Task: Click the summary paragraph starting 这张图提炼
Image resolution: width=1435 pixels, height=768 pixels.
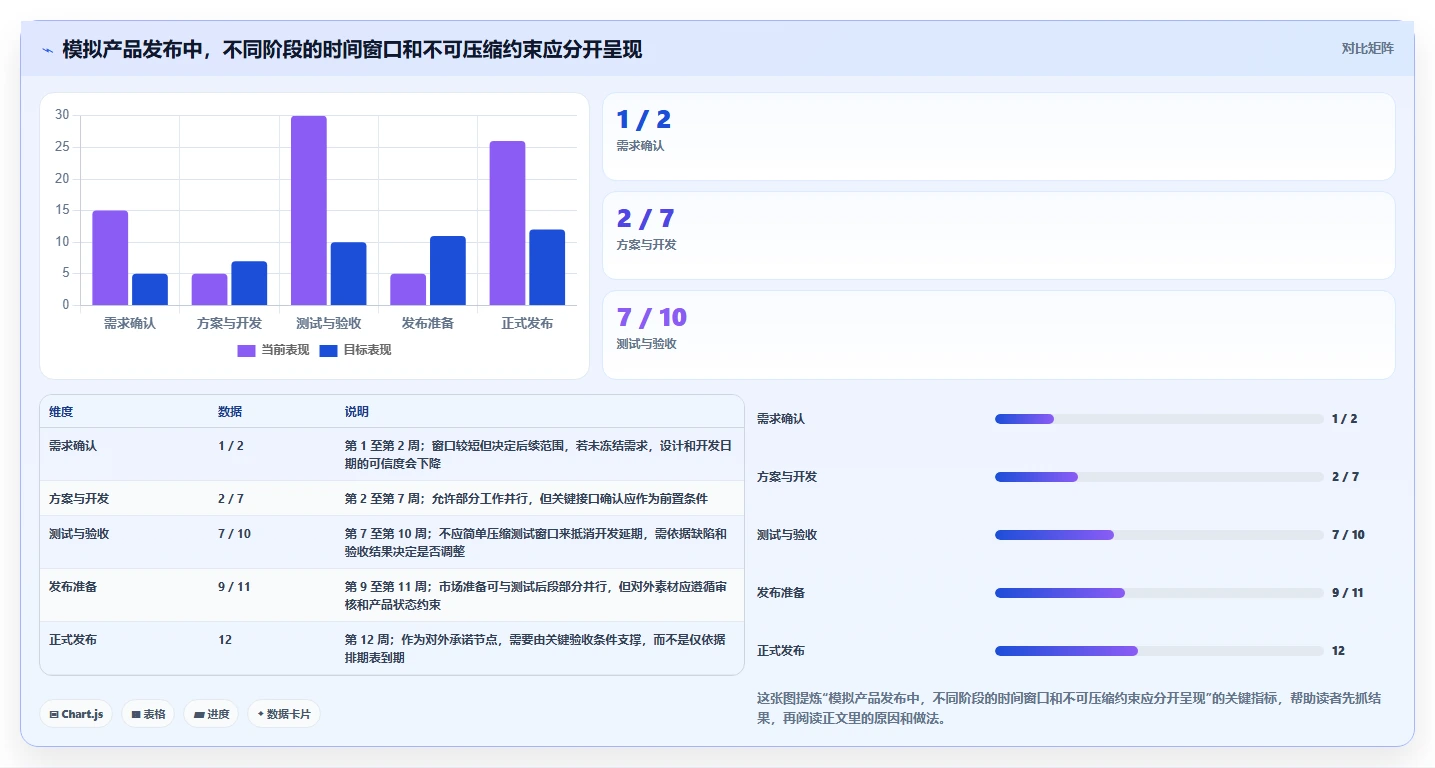Action: (x=1070, y=708)
